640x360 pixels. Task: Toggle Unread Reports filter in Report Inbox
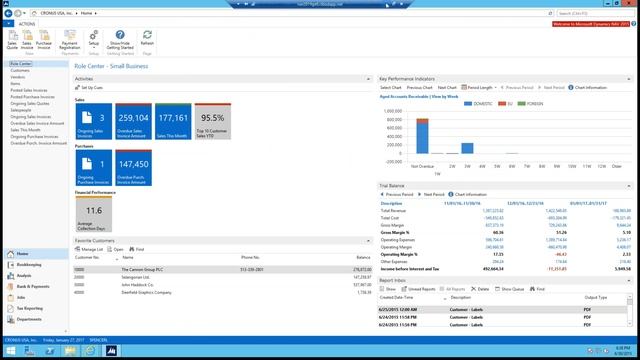click(x=418, y=289)
